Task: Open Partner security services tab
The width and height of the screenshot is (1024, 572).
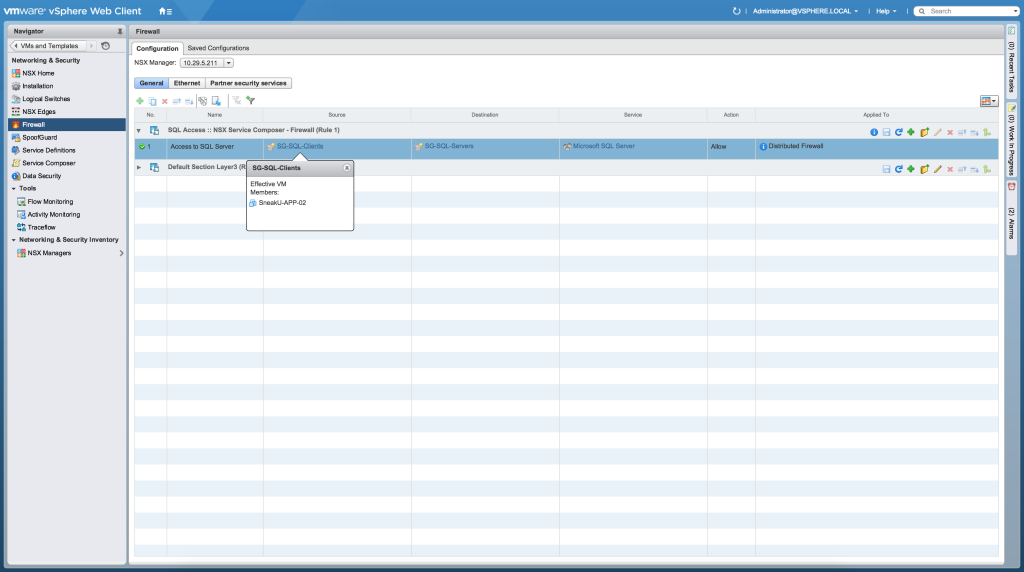Action: click(x=248, y=84)
